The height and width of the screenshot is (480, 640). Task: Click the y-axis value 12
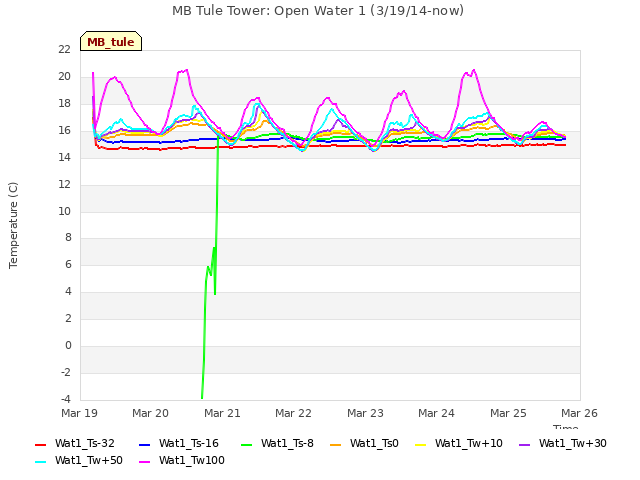64,184
